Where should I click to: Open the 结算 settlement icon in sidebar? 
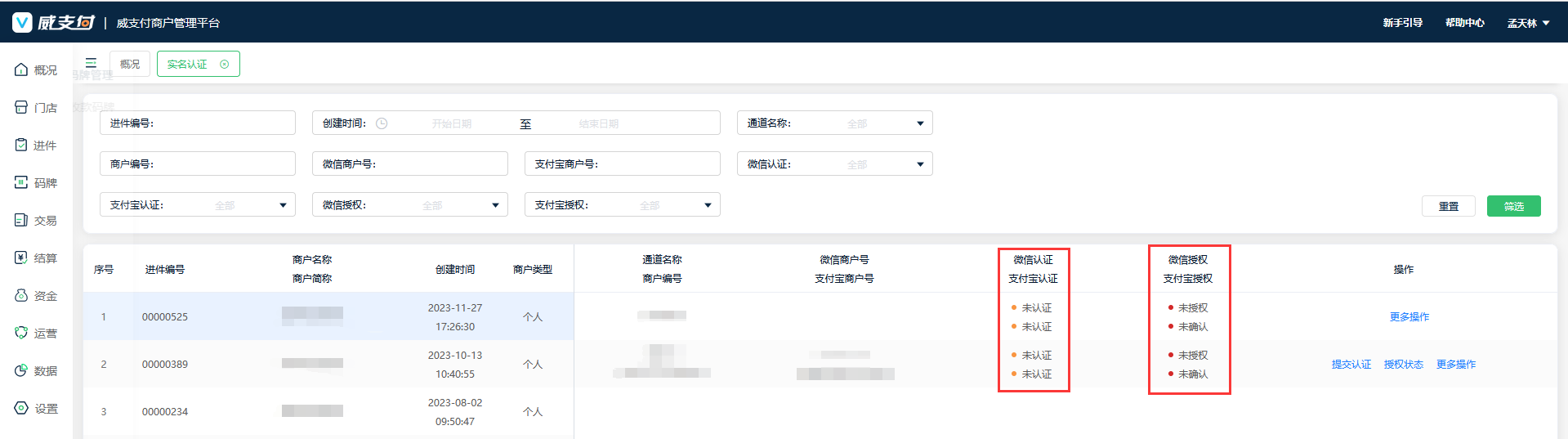(x=21, y=258)
